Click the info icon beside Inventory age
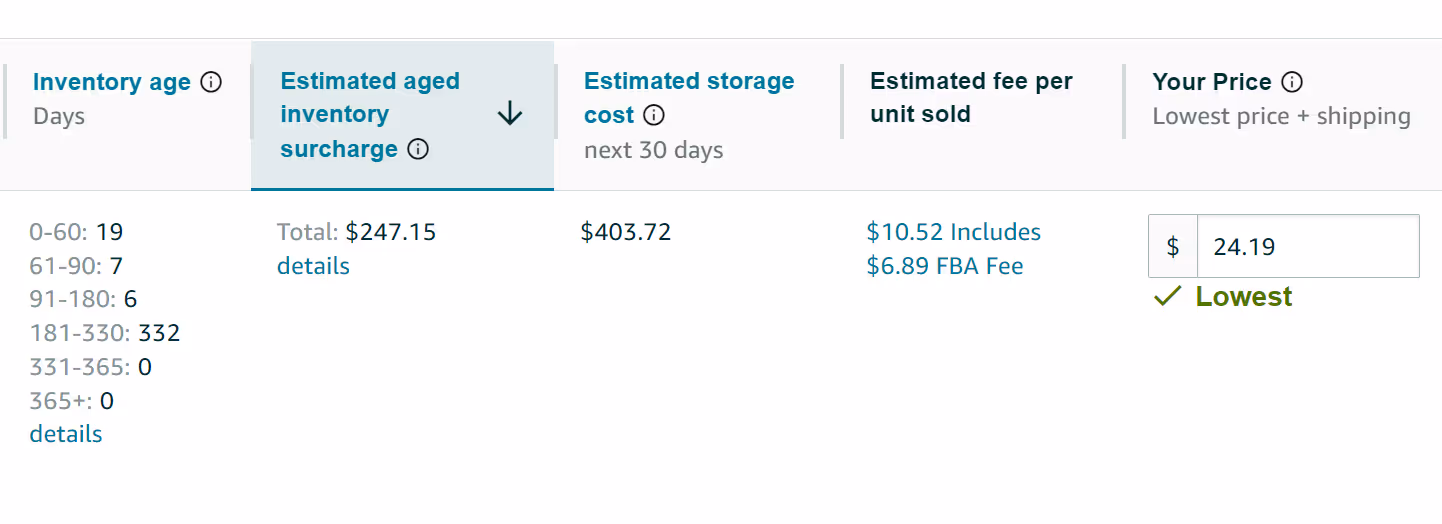Screen dimensions: 1442x524 211,82
